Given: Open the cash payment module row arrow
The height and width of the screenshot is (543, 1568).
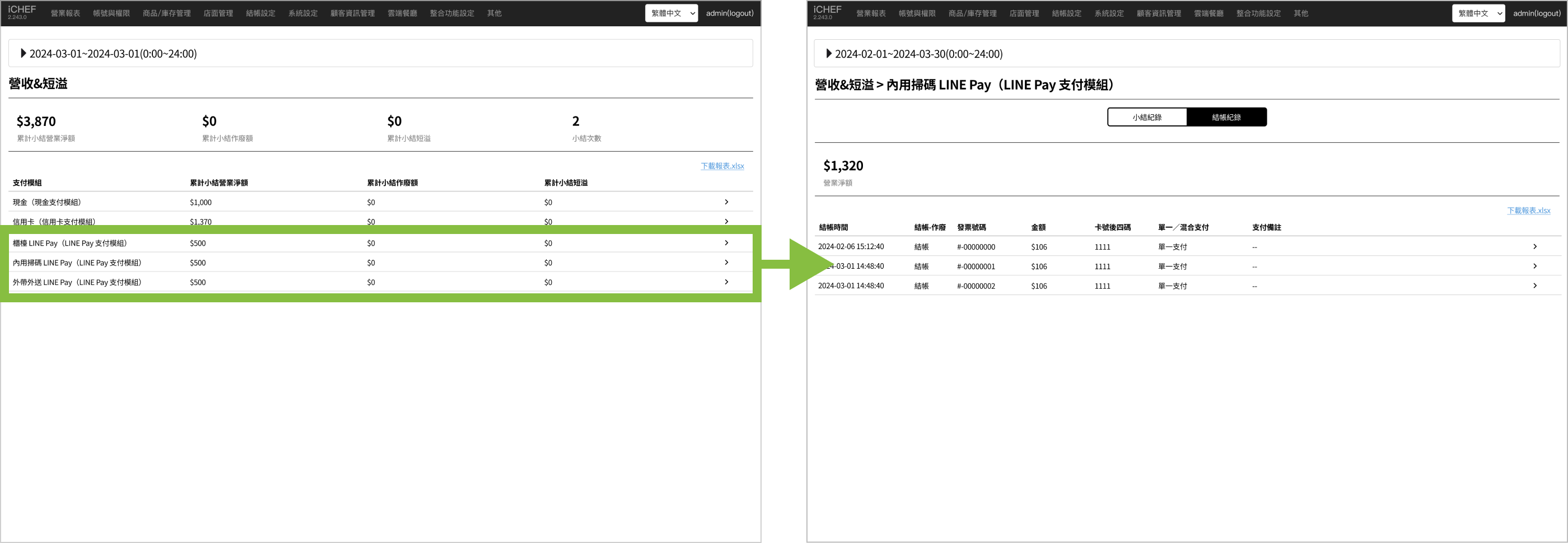Looking at the screenshot, I should point(726,202).
